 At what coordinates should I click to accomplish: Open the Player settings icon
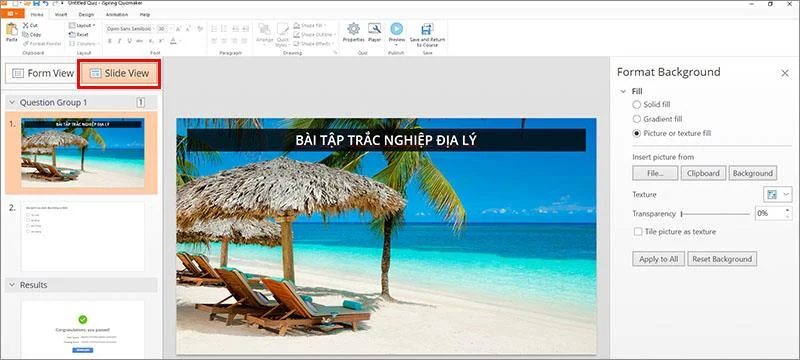tap(374, 29)
